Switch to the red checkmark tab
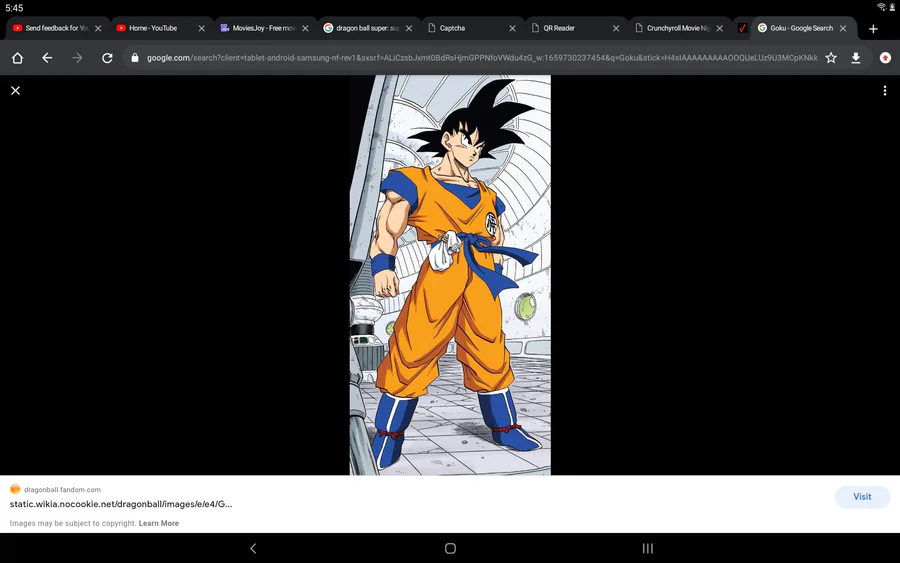The width and height of the screenshot is (900, 563). (742, 28)
